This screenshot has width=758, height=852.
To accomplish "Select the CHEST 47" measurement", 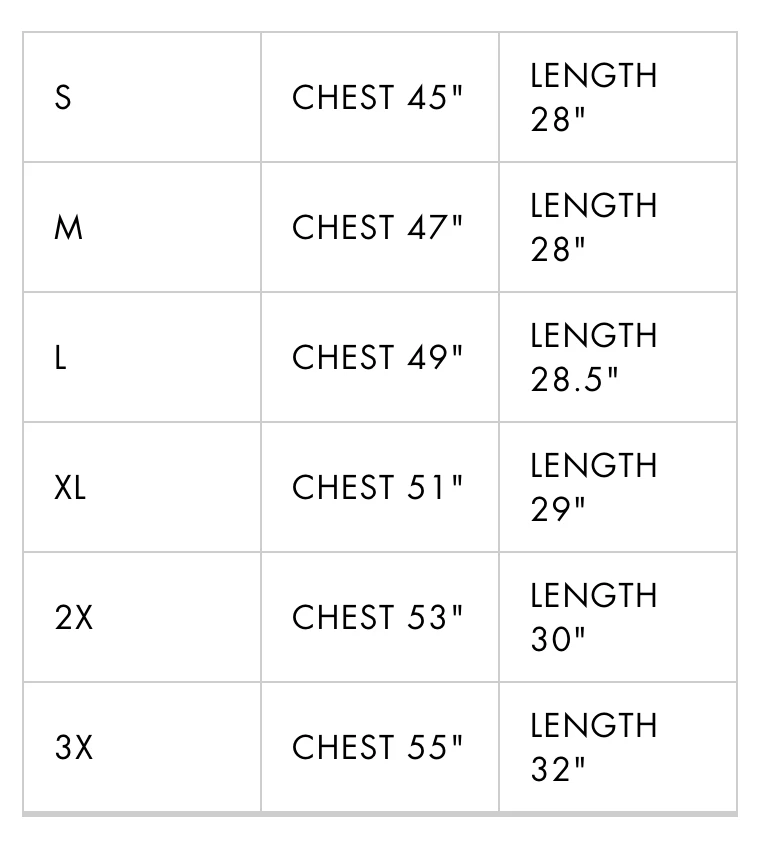I will pyautogui.click(x=378, y=228).
